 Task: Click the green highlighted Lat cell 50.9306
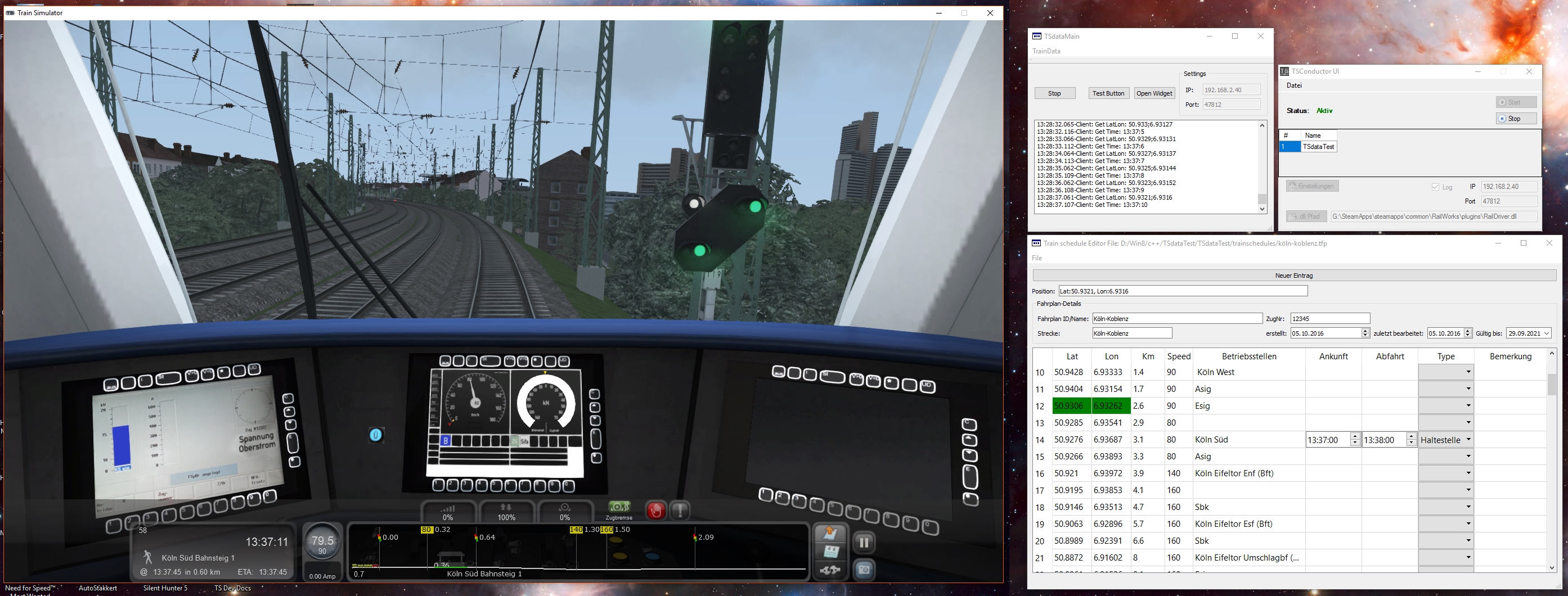point(1073,405)
